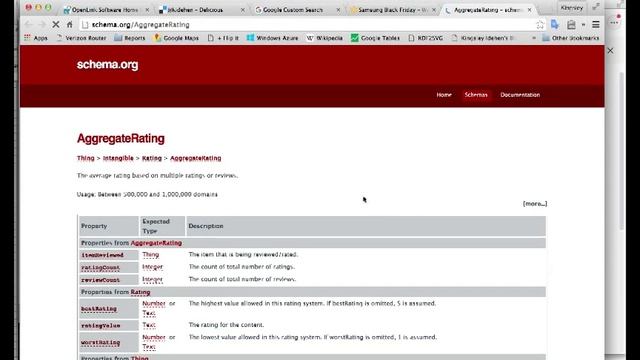This screenshot has width=640, height=360.
Task: Click the blue extension icon in toolbar
Action: pos(555,24)
